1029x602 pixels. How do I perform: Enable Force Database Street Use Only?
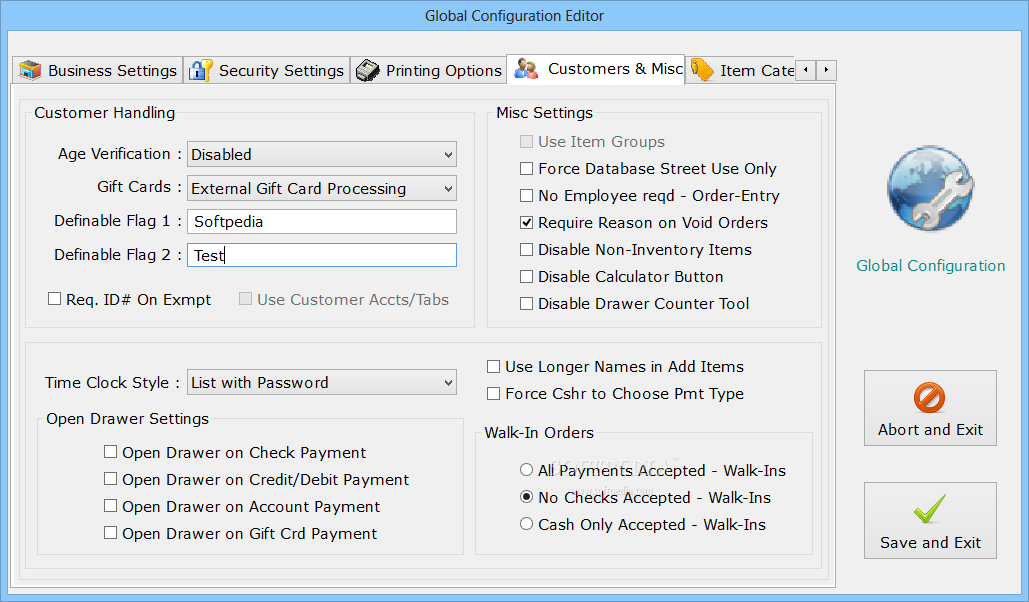[x=527, y=169]
